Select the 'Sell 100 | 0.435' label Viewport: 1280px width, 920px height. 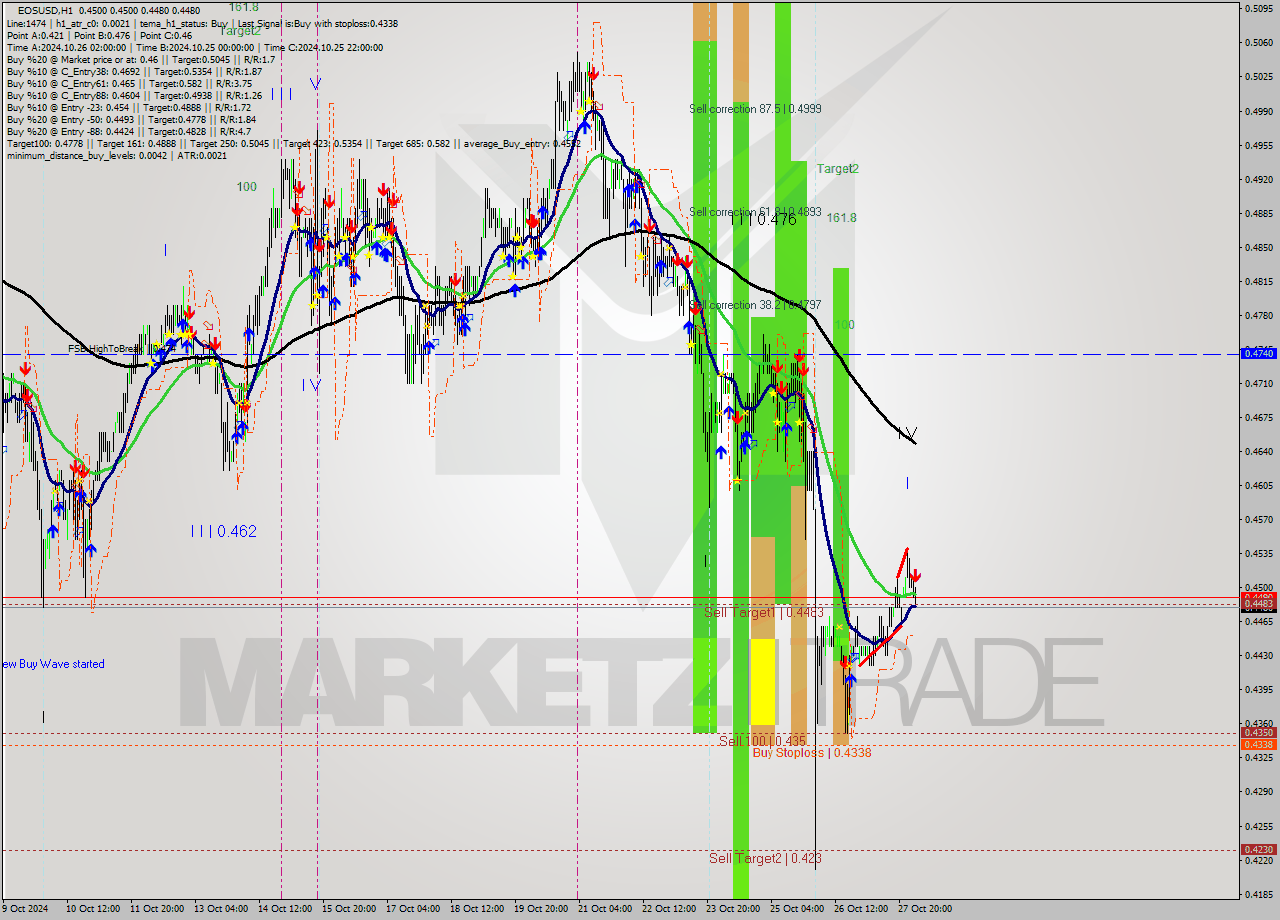click(762, 741)
